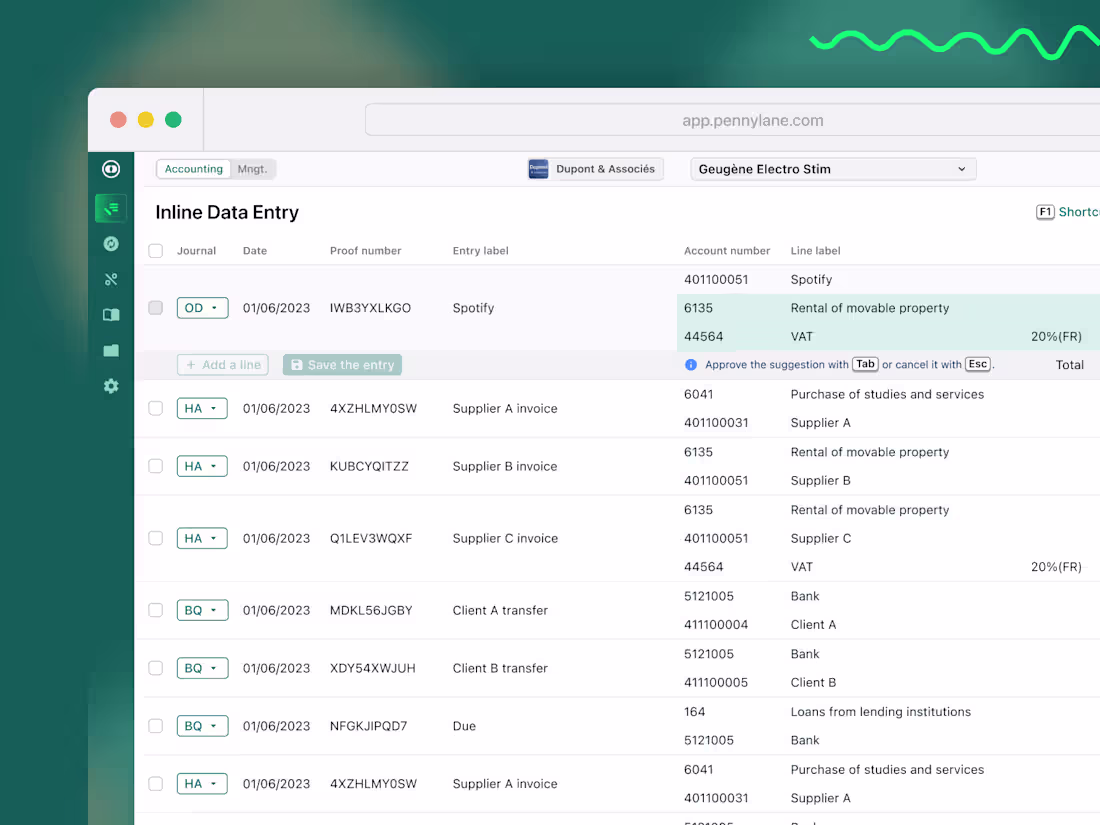The width and height of the screenshot is (1100, 825).
Task: Open the Pennylane home icon in sidebar
Action: click(111, 169)
